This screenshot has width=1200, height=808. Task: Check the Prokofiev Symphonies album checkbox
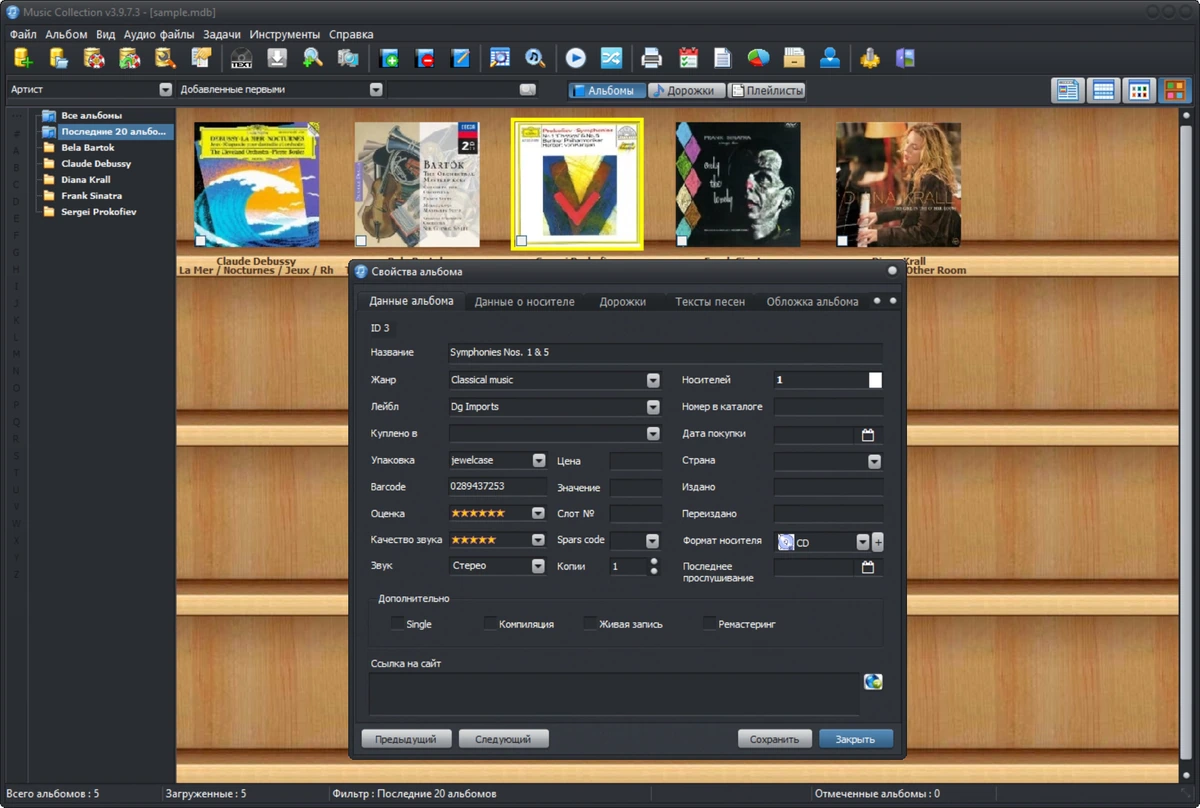click(x=521, y=241)
